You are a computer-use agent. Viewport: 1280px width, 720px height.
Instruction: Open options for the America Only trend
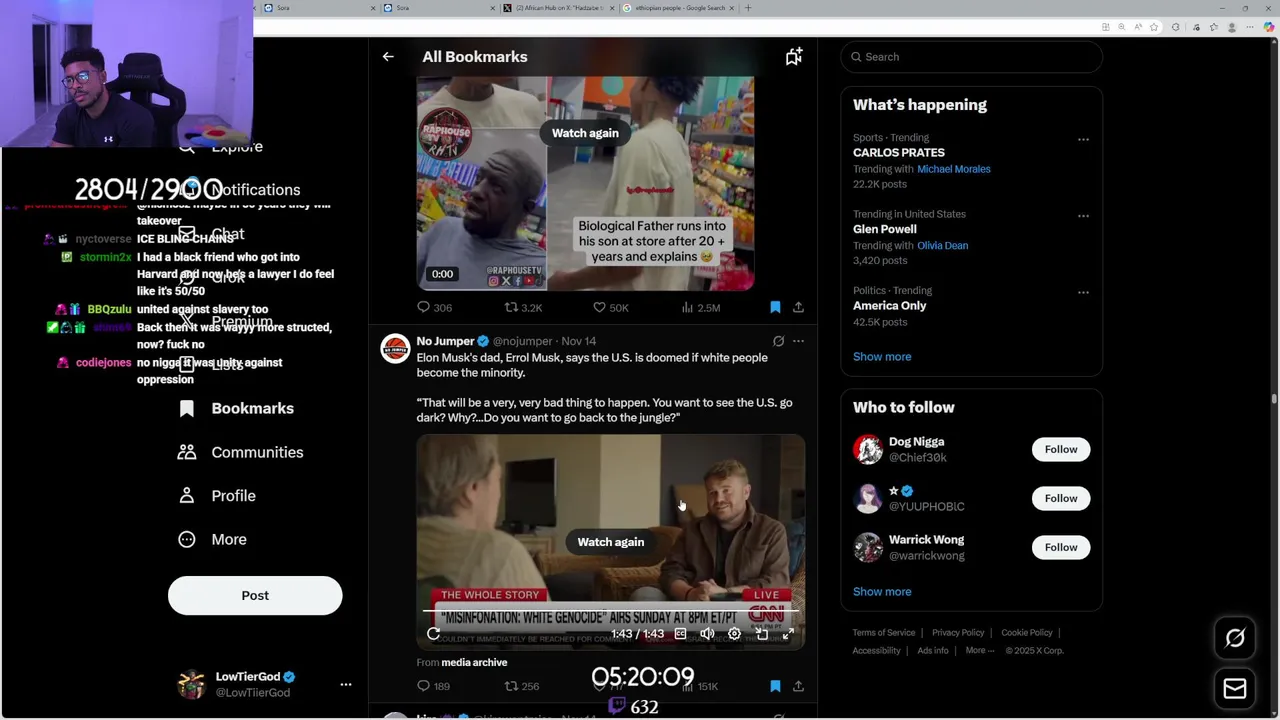(x=1083, y=292)
